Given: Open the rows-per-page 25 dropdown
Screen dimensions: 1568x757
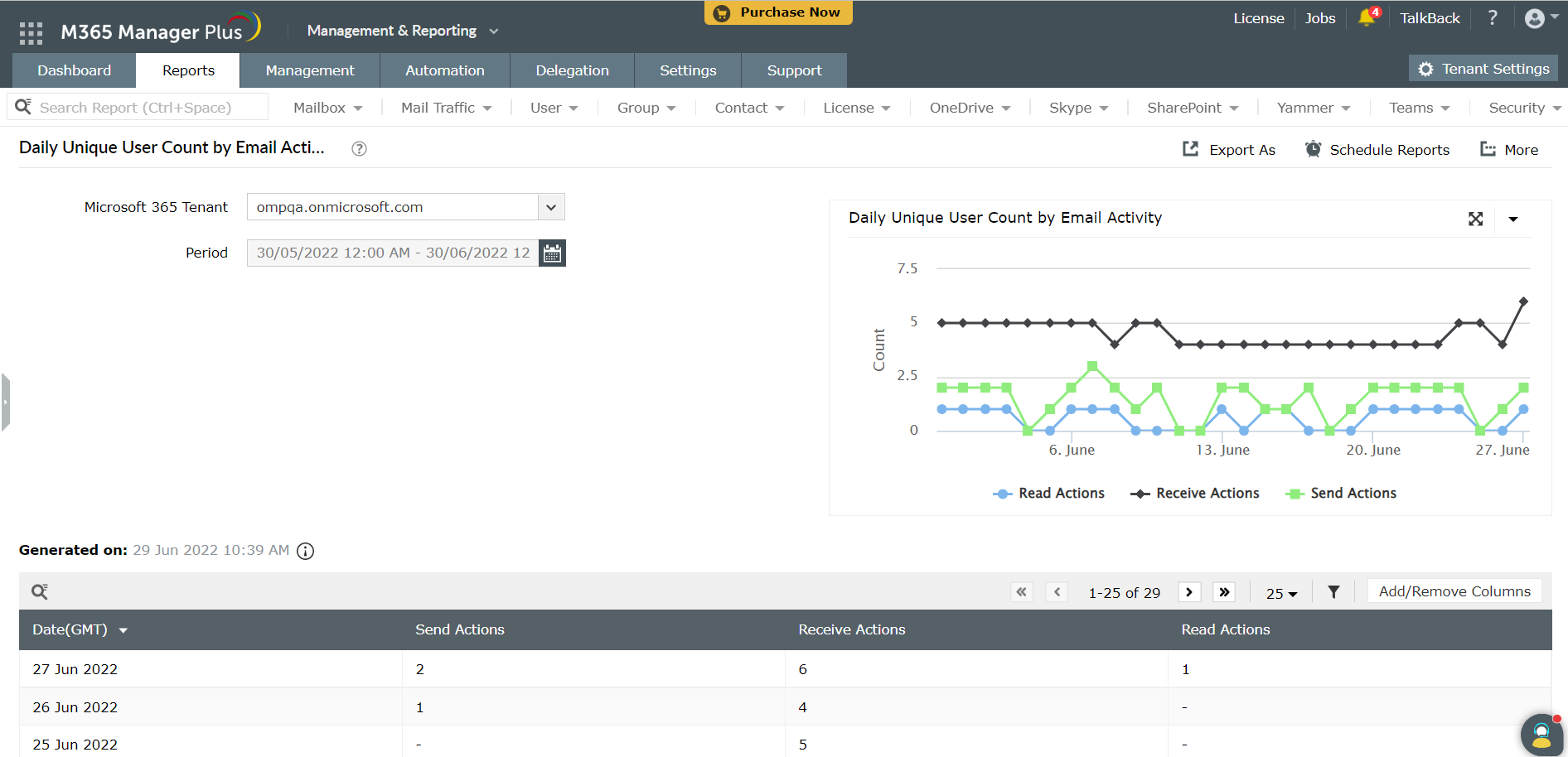Looking at the screenshot, I should pyautogui.click(x=1281, y=593).
